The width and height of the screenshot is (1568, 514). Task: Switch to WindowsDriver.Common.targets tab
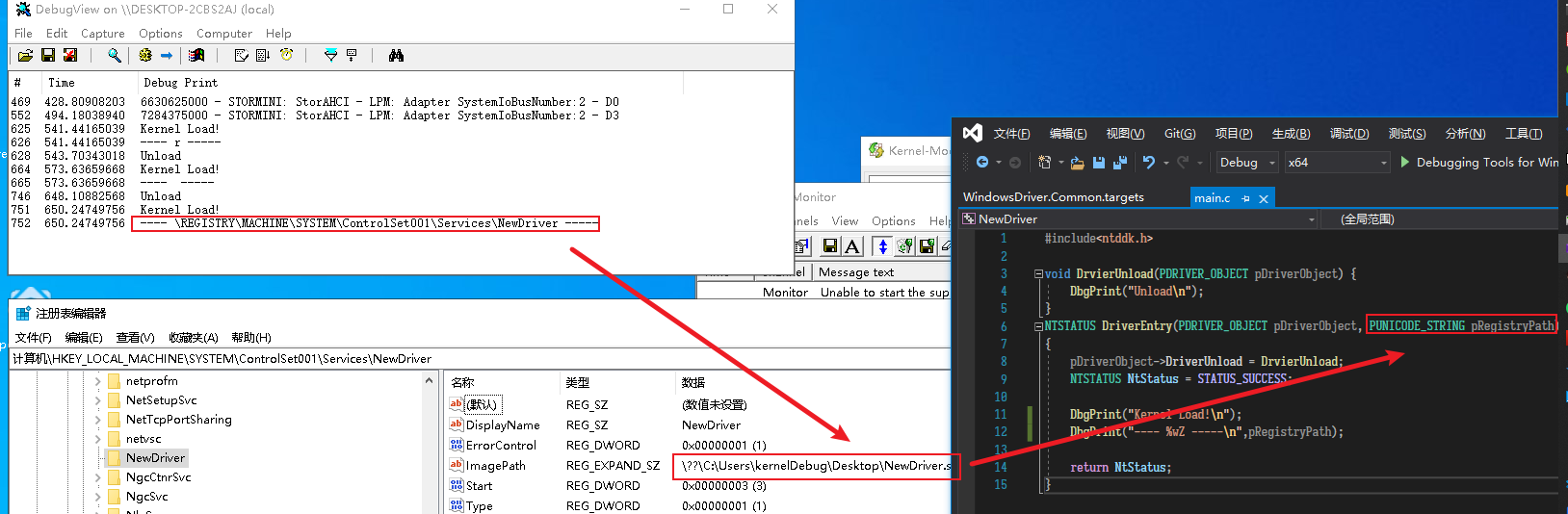click(x=1054, y=196)
